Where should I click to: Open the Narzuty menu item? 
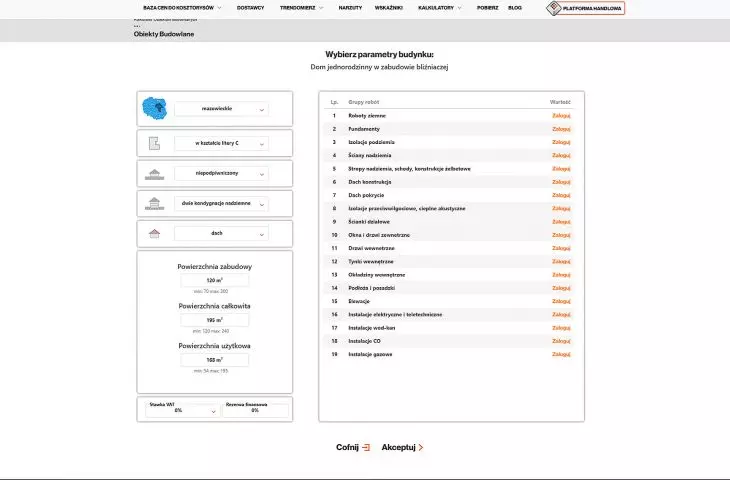(x=350, y=8)
